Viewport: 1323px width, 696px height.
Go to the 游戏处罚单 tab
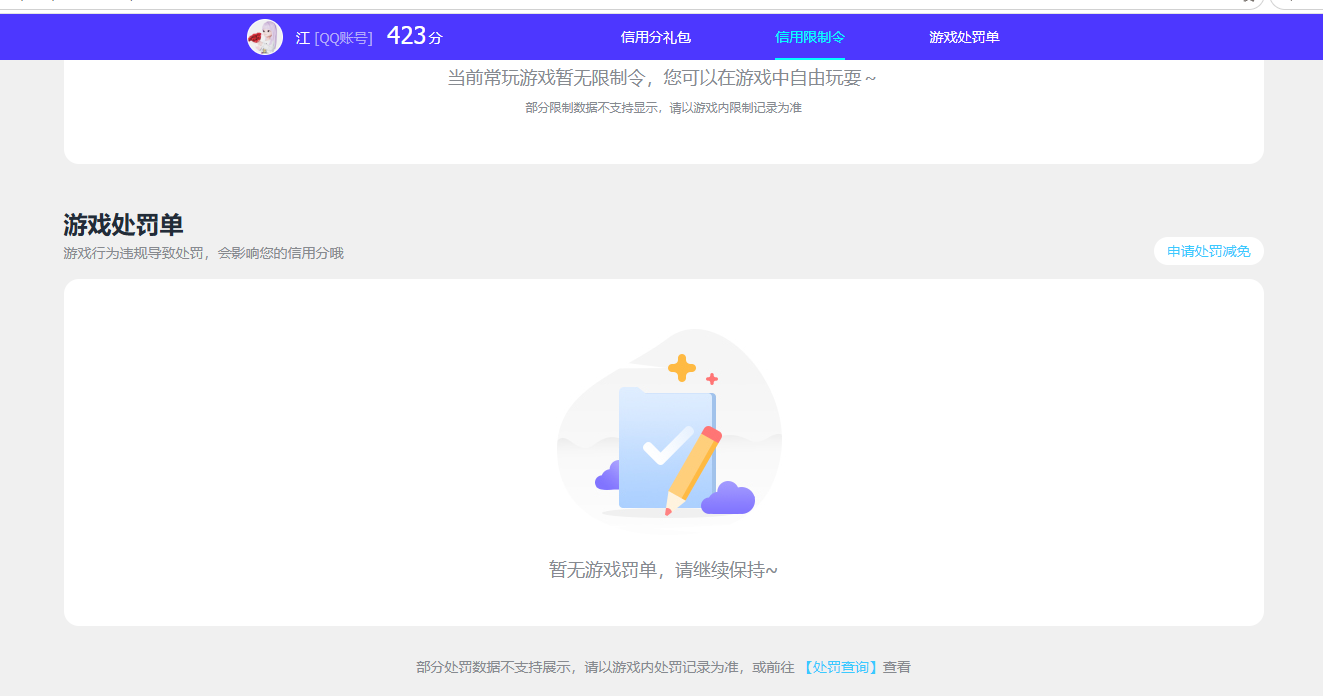click(x=964, y=37)
